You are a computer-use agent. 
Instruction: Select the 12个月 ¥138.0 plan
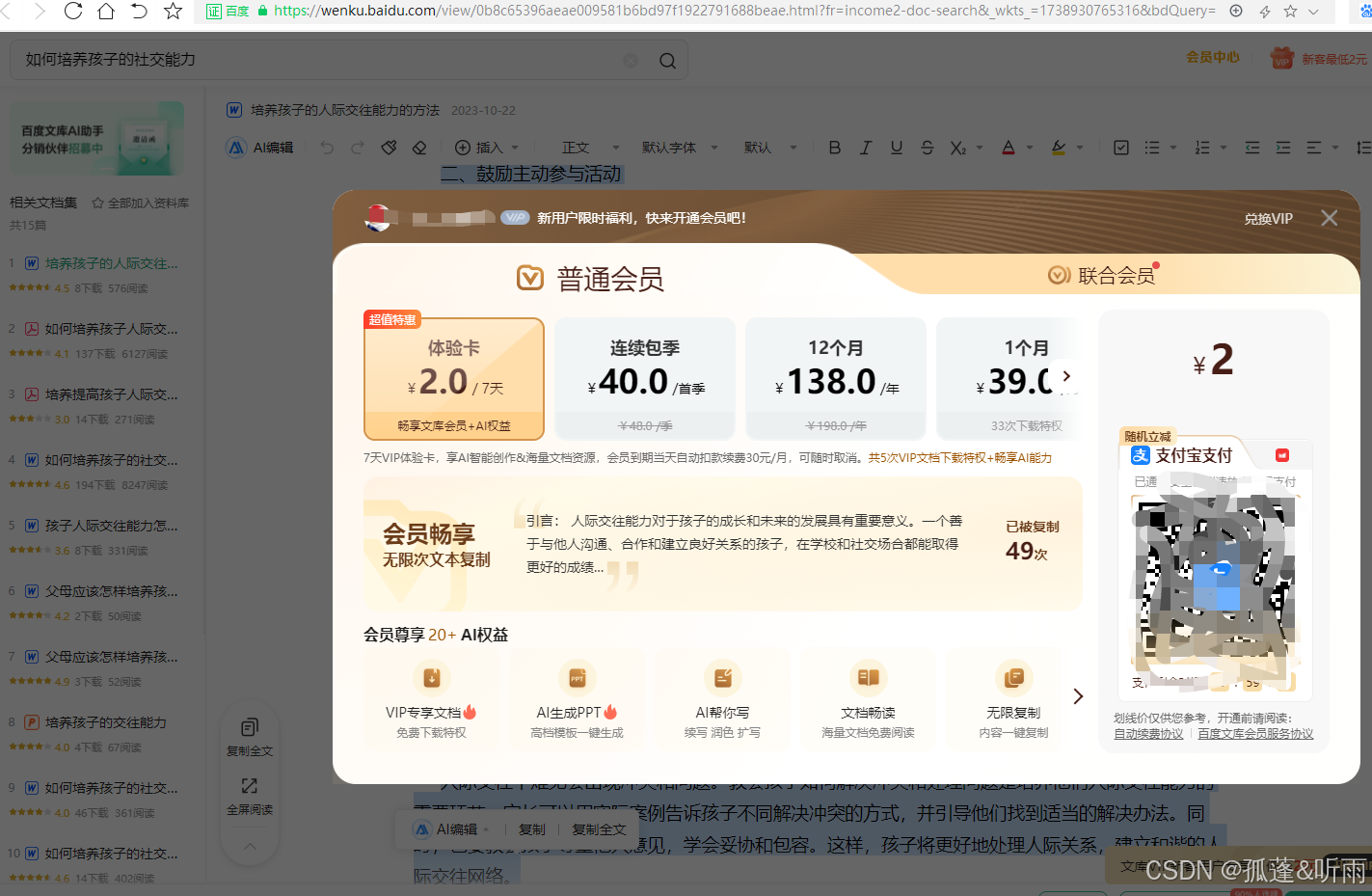coord(836,378)
